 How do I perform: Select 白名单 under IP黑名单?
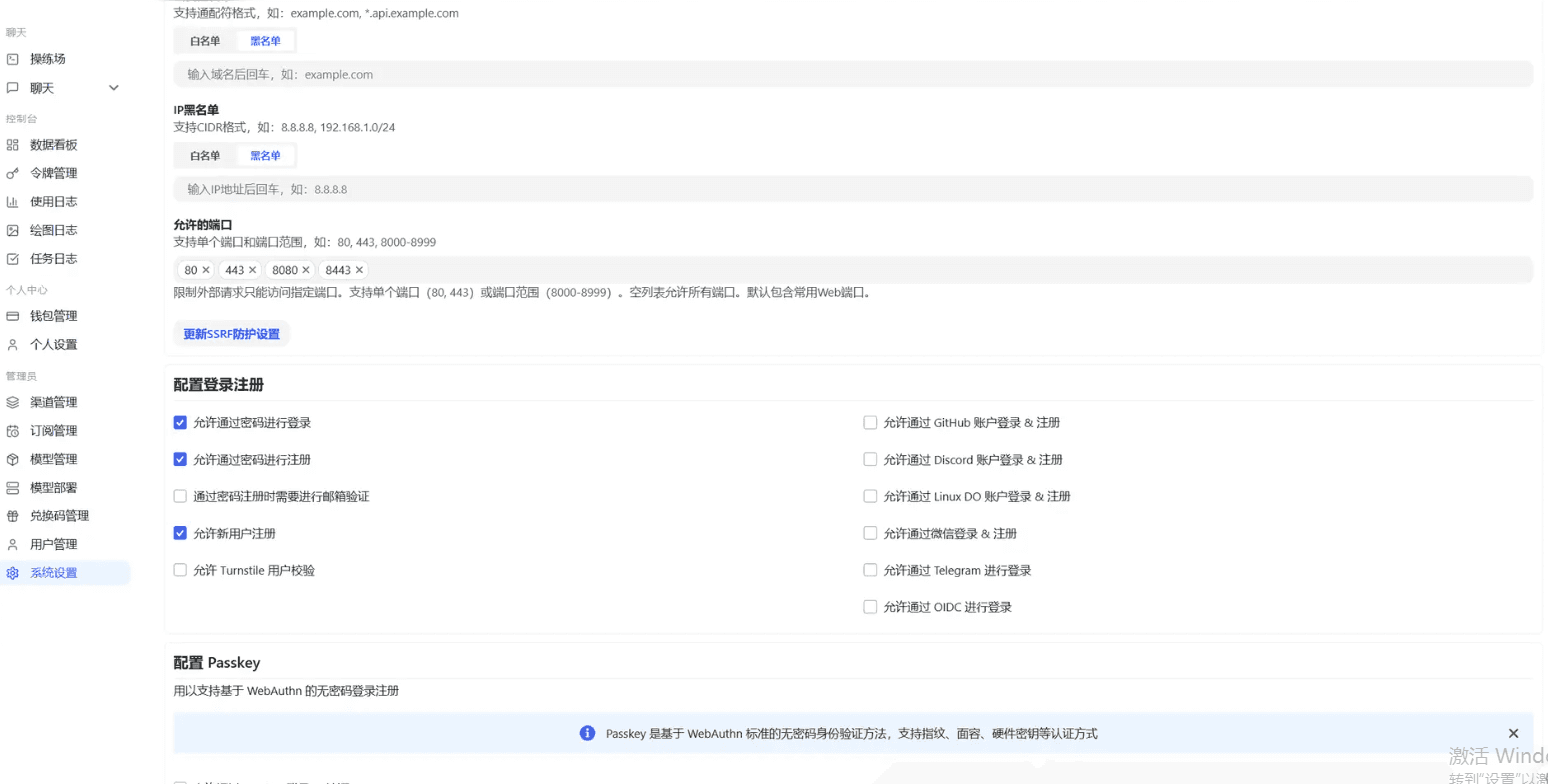pos(205,155)
